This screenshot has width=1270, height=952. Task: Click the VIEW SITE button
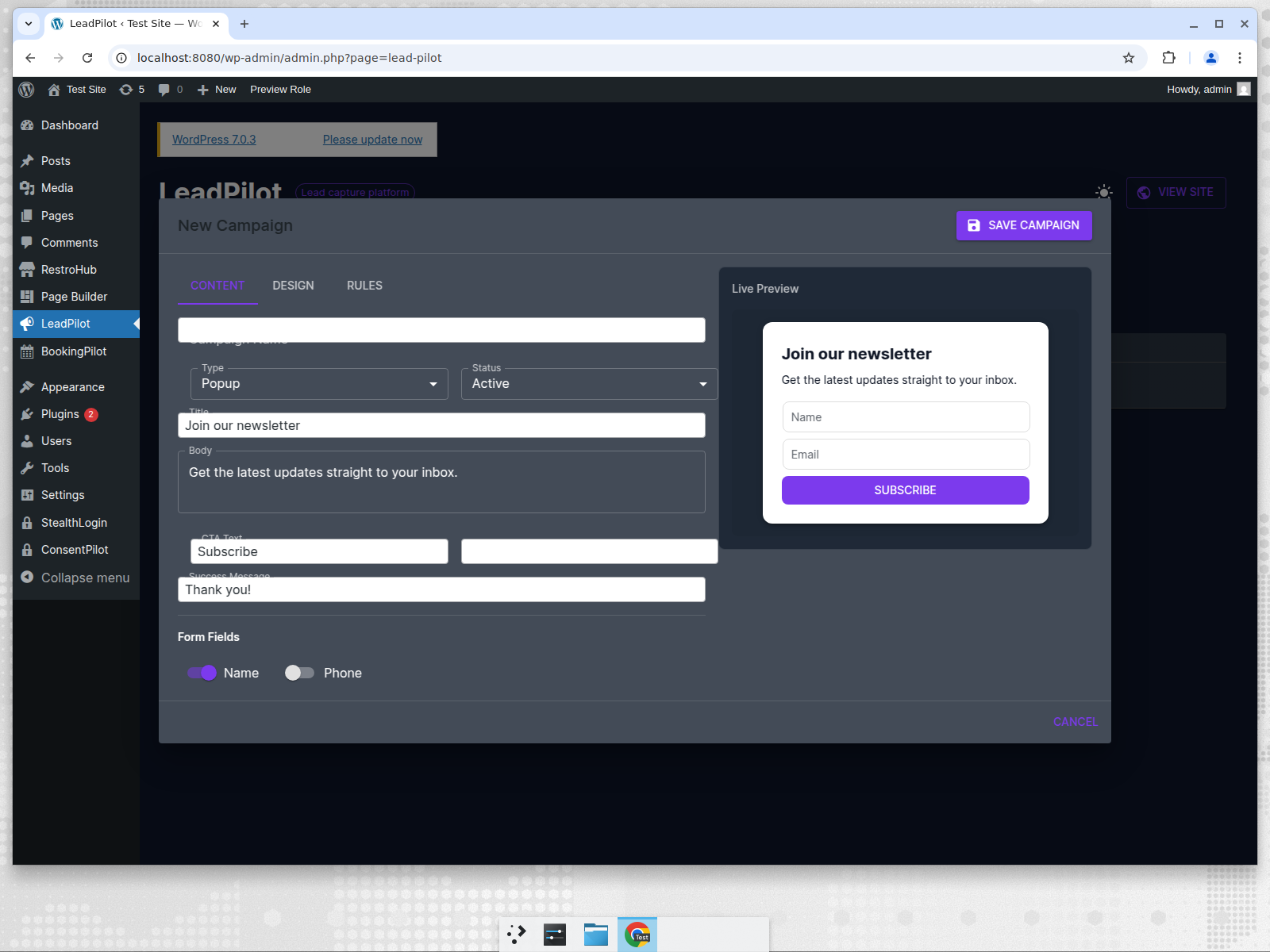coord(1176,192)
